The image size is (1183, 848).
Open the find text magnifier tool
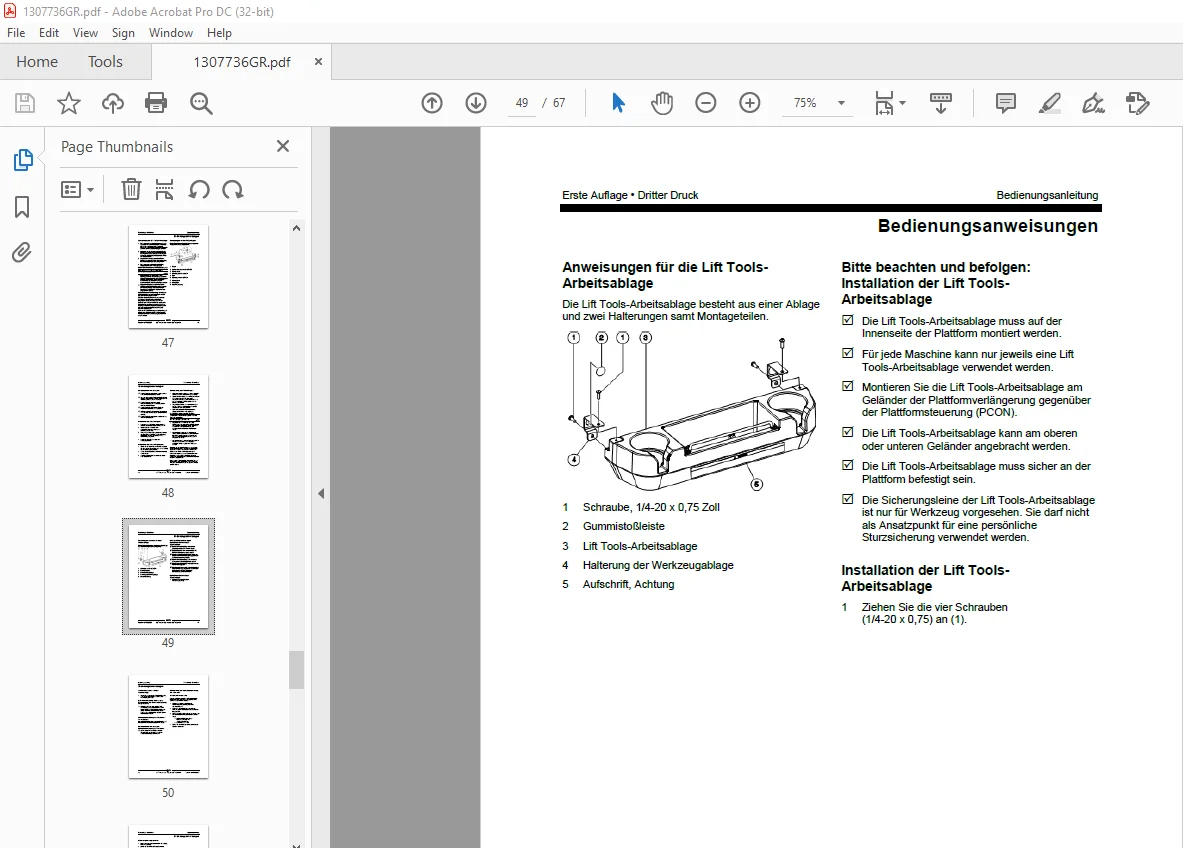tap(201, 103)
